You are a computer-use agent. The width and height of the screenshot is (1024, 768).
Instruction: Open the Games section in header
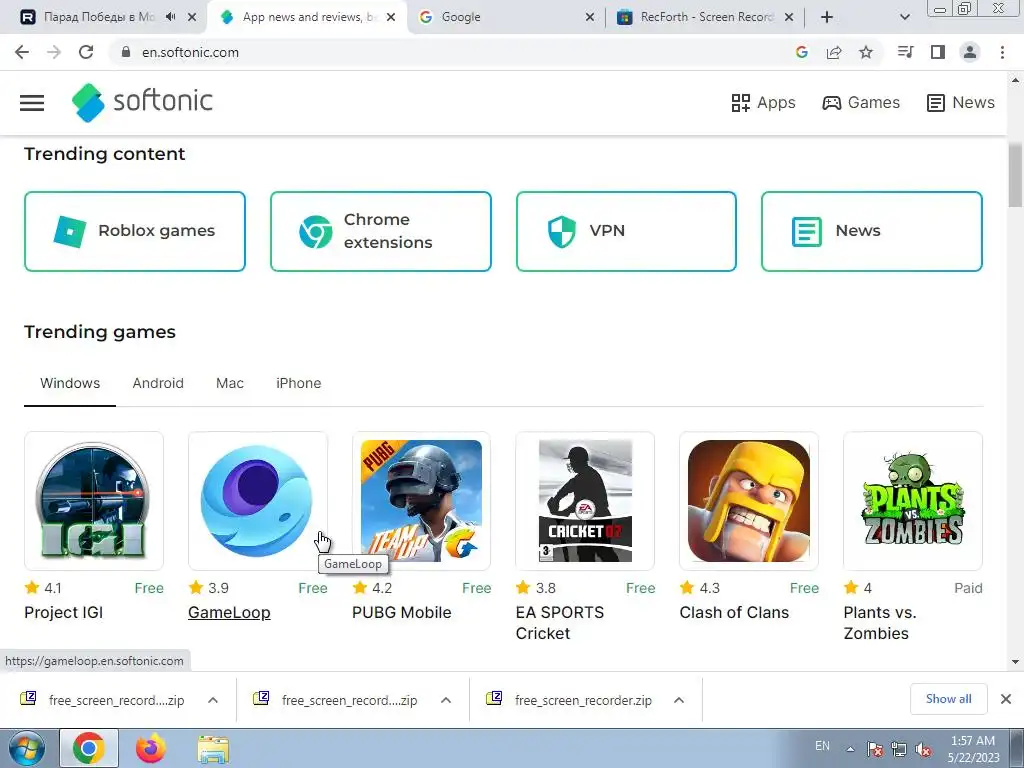[861, 103]
